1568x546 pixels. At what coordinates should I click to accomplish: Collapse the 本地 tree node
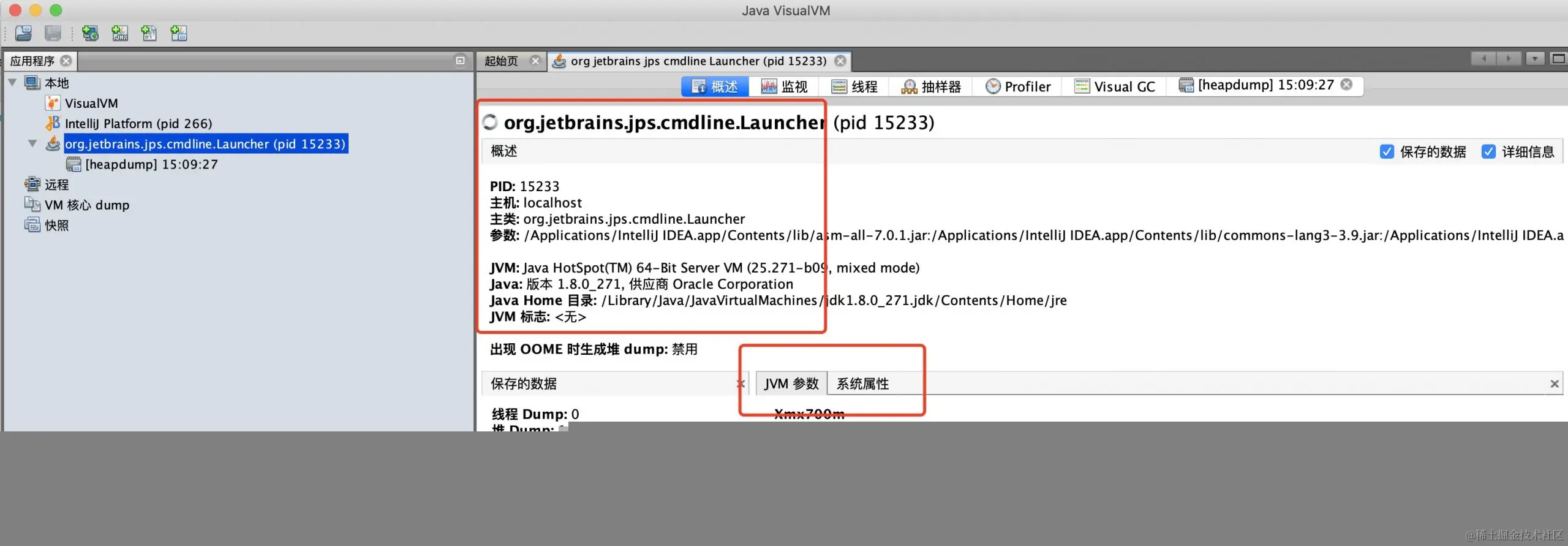pyautogui.click(x=12, y=82)
